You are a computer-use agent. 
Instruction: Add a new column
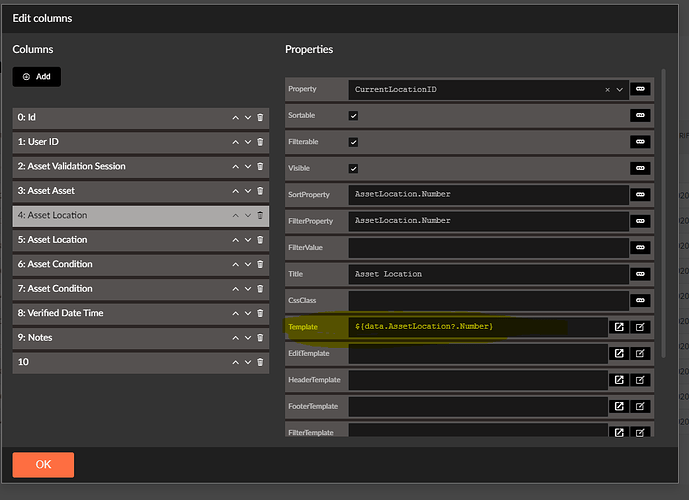[36, 76]
